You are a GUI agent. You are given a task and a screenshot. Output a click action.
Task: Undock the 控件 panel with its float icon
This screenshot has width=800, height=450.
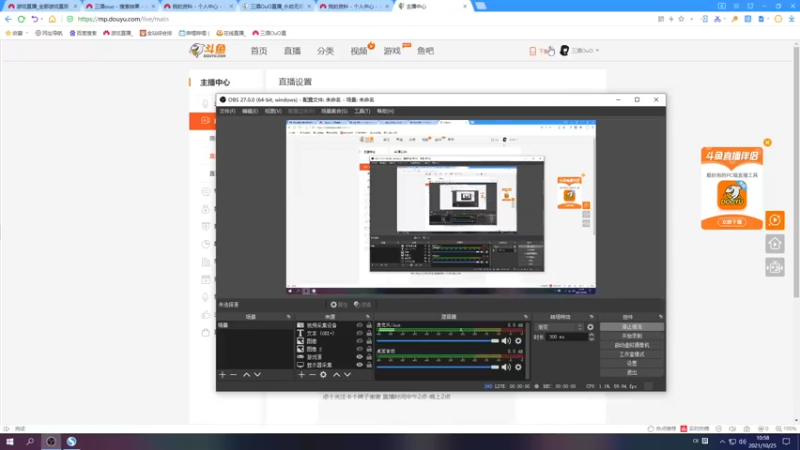point(660,317)
